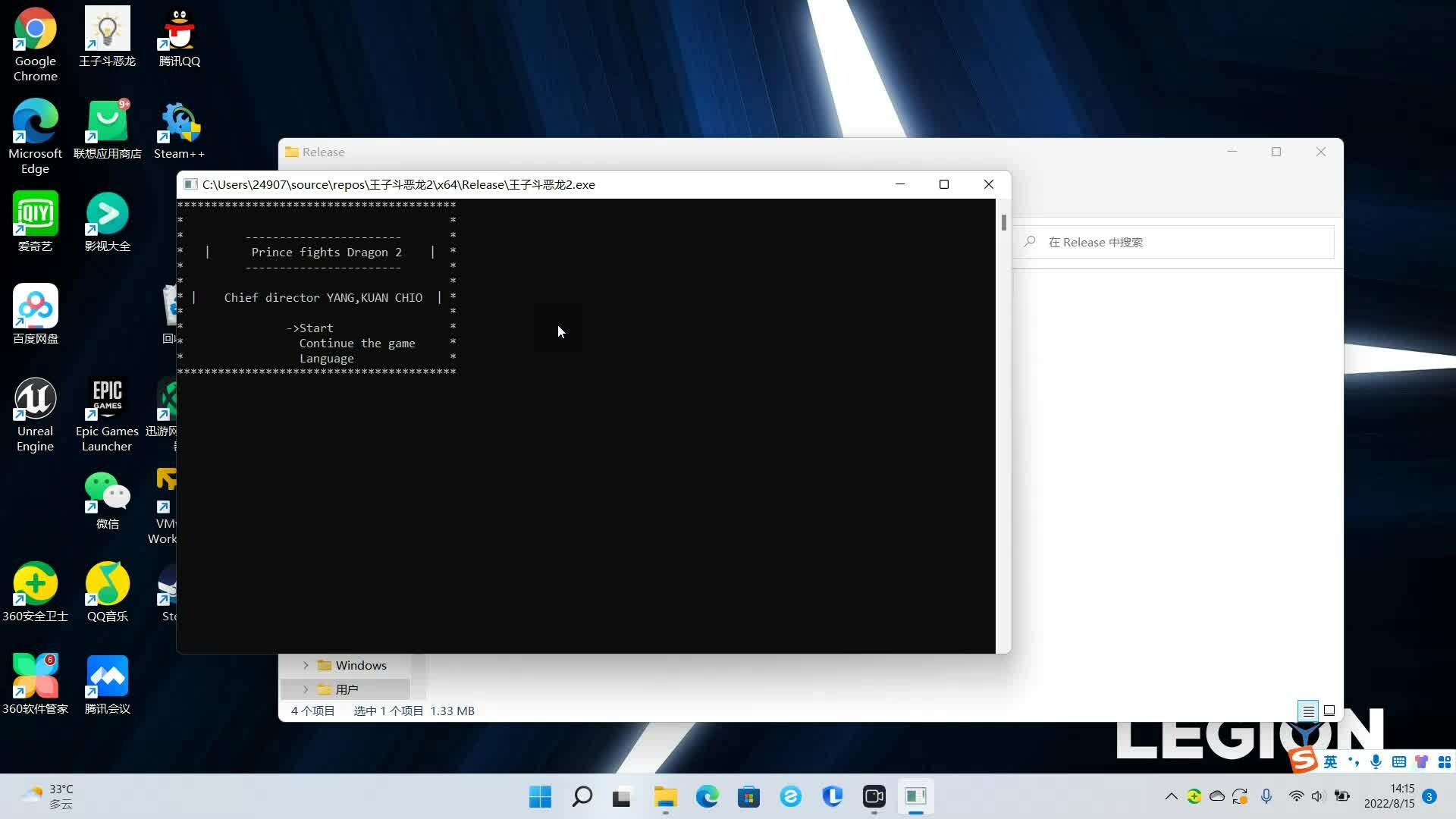Screen dimensions: 1456x819
Task: Select the 用户 folder in navigation pane
Action: [x=347, y=689]
